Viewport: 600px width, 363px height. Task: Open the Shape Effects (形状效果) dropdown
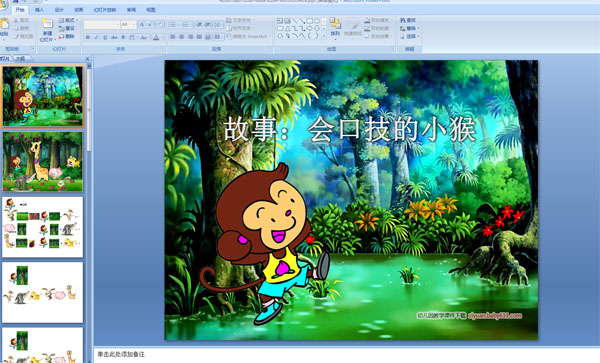(x=377, y=36)
